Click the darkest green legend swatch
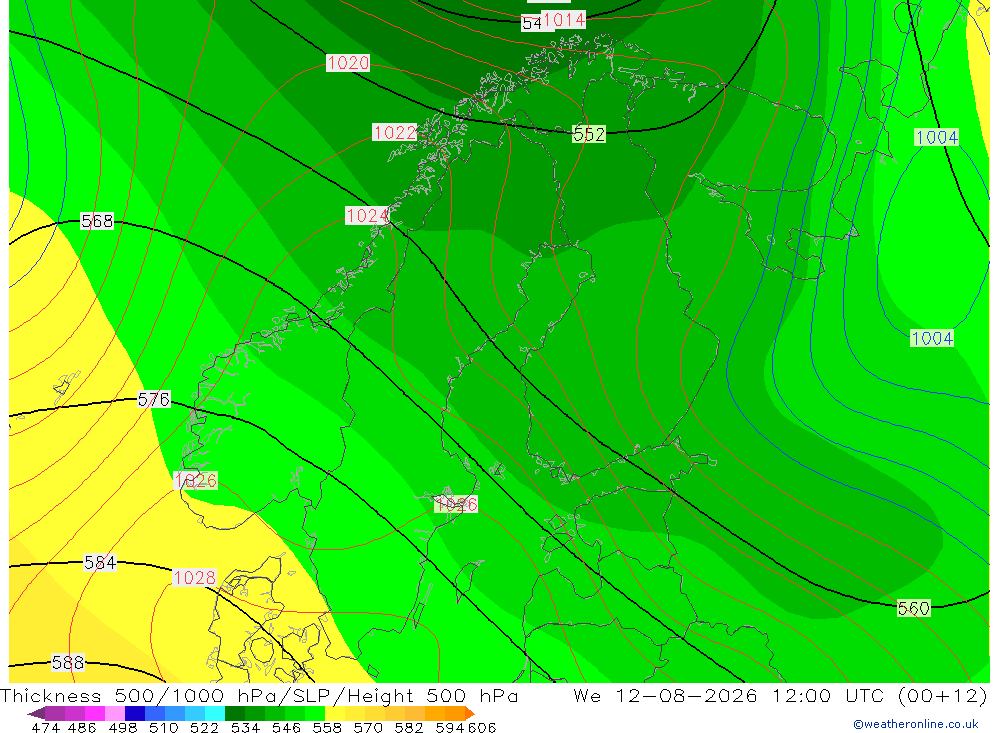Image resolution: width=1000 pixels, height=733 pixels. [x=235, y=713]
